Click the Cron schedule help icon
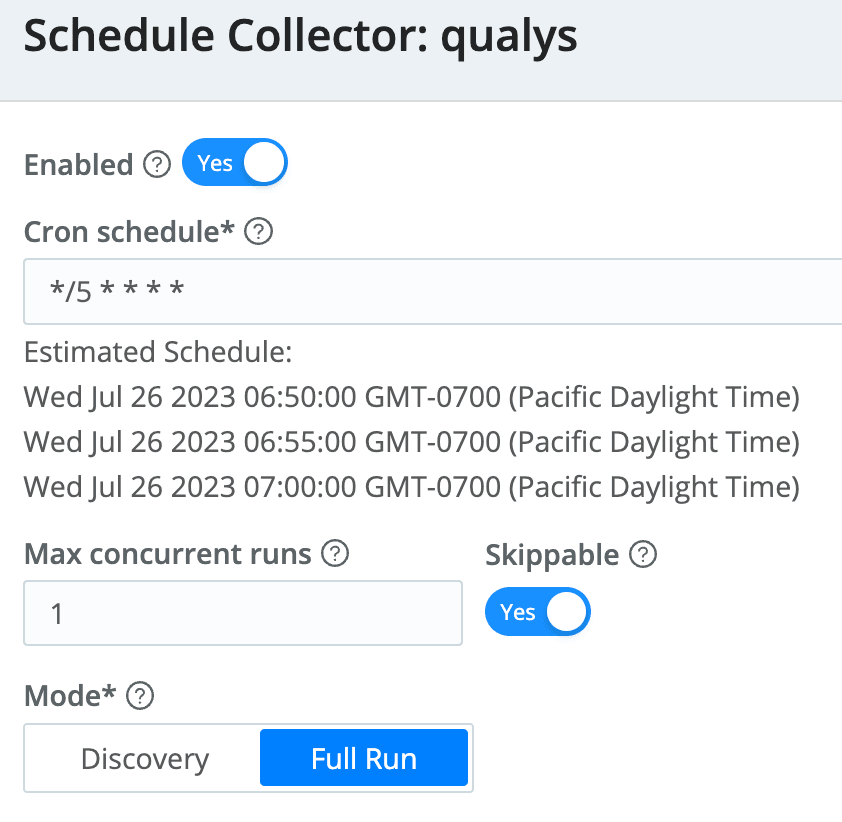 [x=259, y=233]
